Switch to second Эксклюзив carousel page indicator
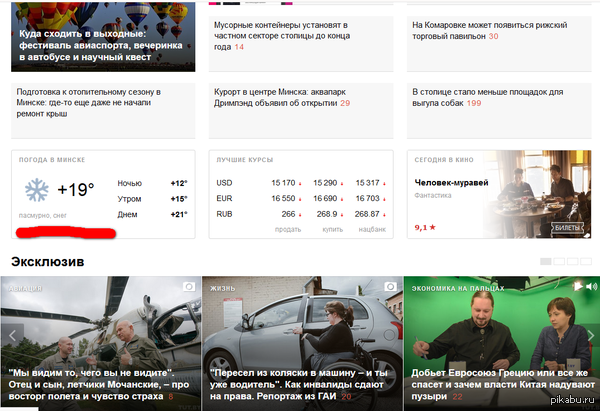 pyautogui.click(x=559, y=261)
